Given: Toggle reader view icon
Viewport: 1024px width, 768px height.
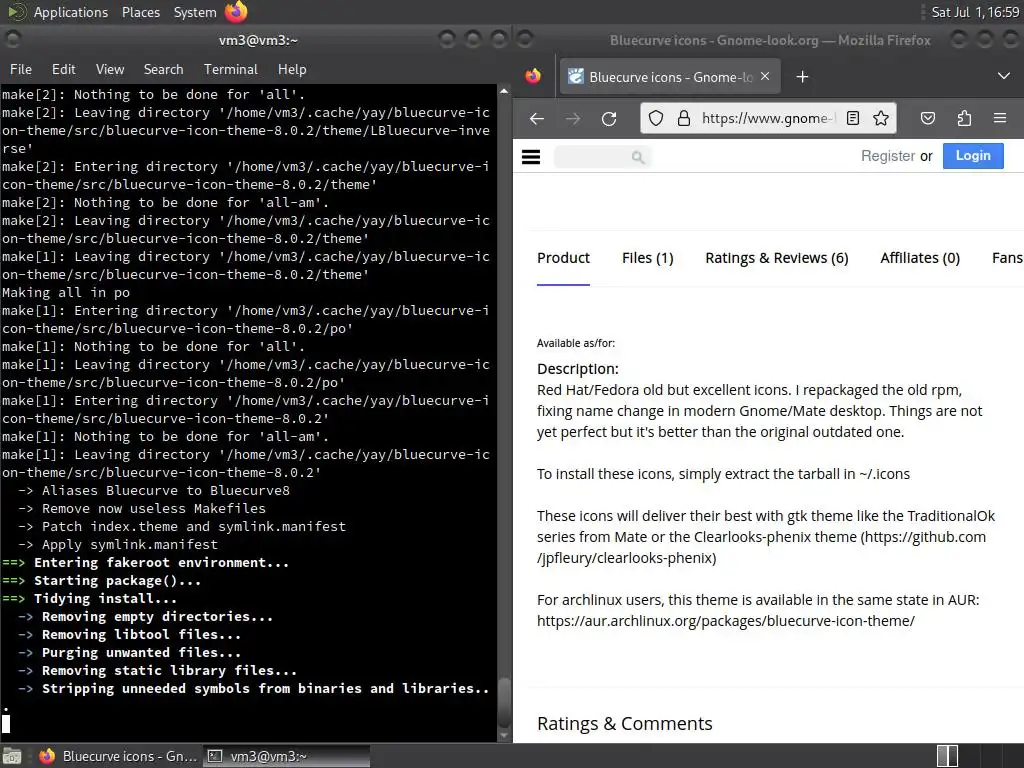Looking at the screenshot, I should point(852,118).
